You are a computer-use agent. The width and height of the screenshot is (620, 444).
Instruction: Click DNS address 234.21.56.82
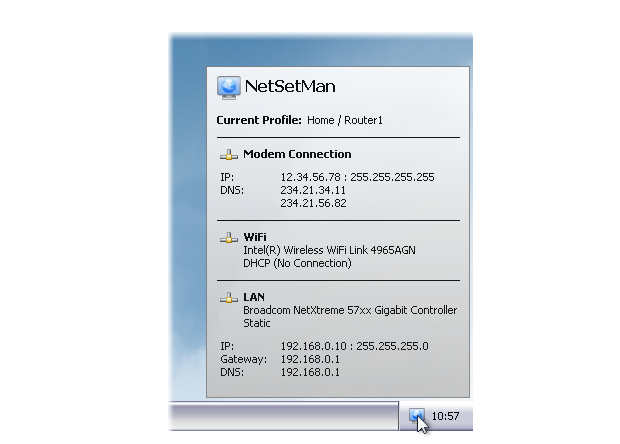(313, 203)
